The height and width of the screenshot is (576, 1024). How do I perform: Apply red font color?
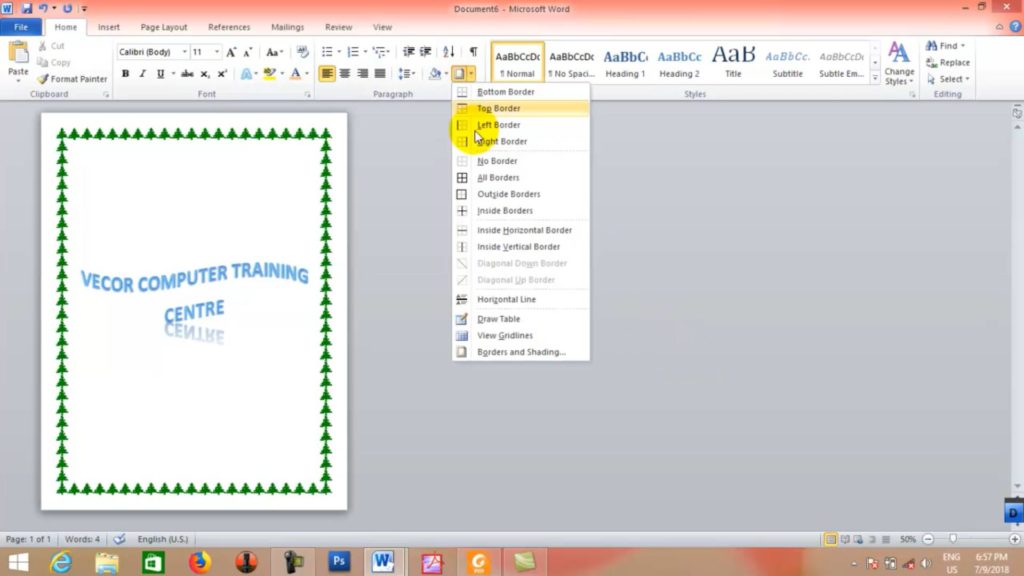tap(295, 74)
